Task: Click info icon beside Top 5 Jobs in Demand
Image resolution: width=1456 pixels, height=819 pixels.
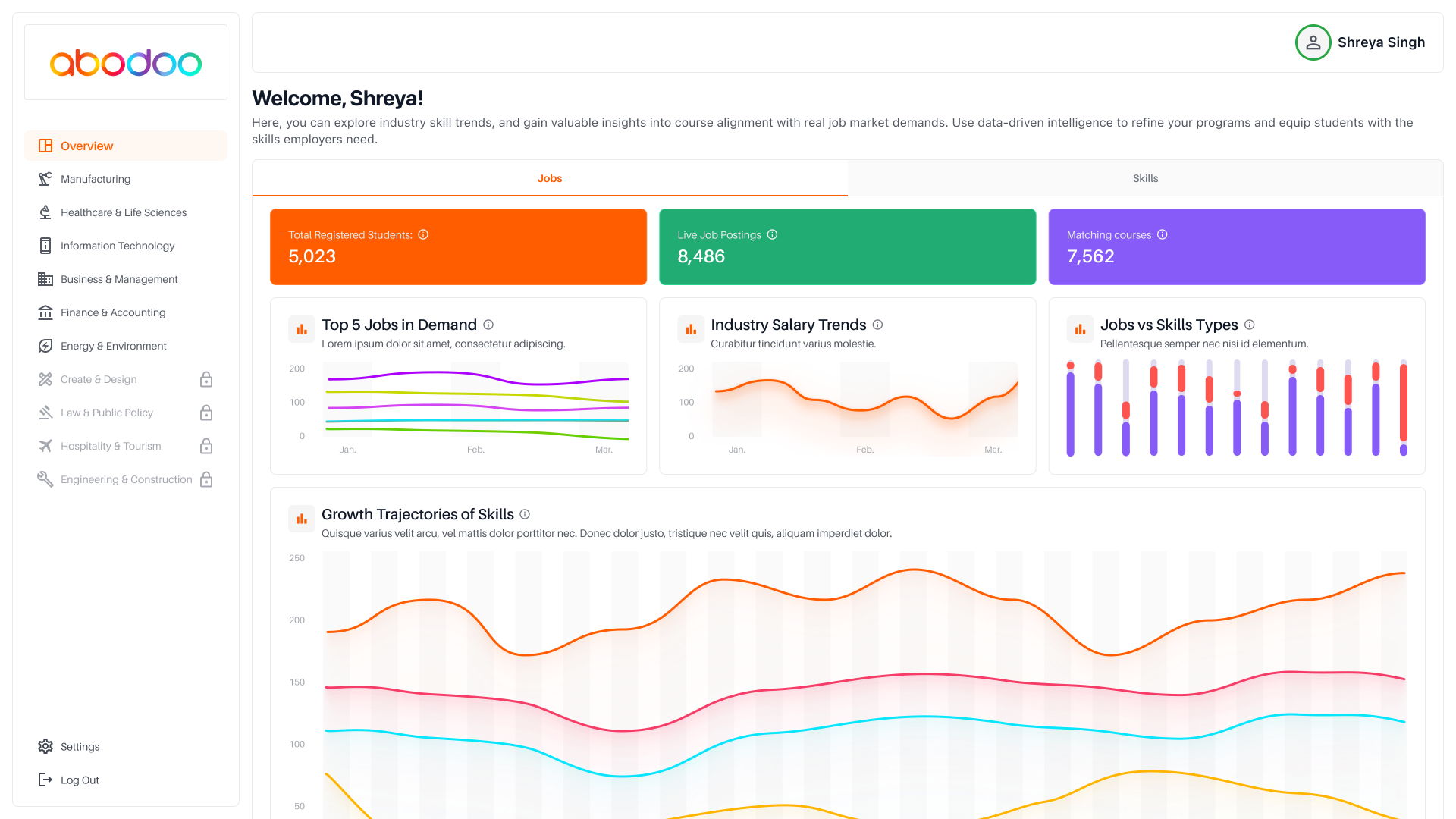Action: tap(488, 325)
